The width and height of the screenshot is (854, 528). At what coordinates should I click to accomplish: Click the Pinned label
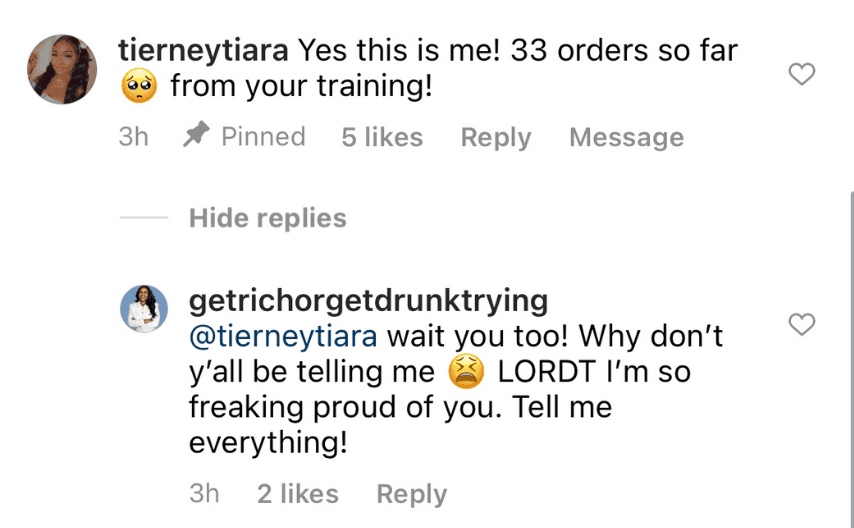click(263, 137)
